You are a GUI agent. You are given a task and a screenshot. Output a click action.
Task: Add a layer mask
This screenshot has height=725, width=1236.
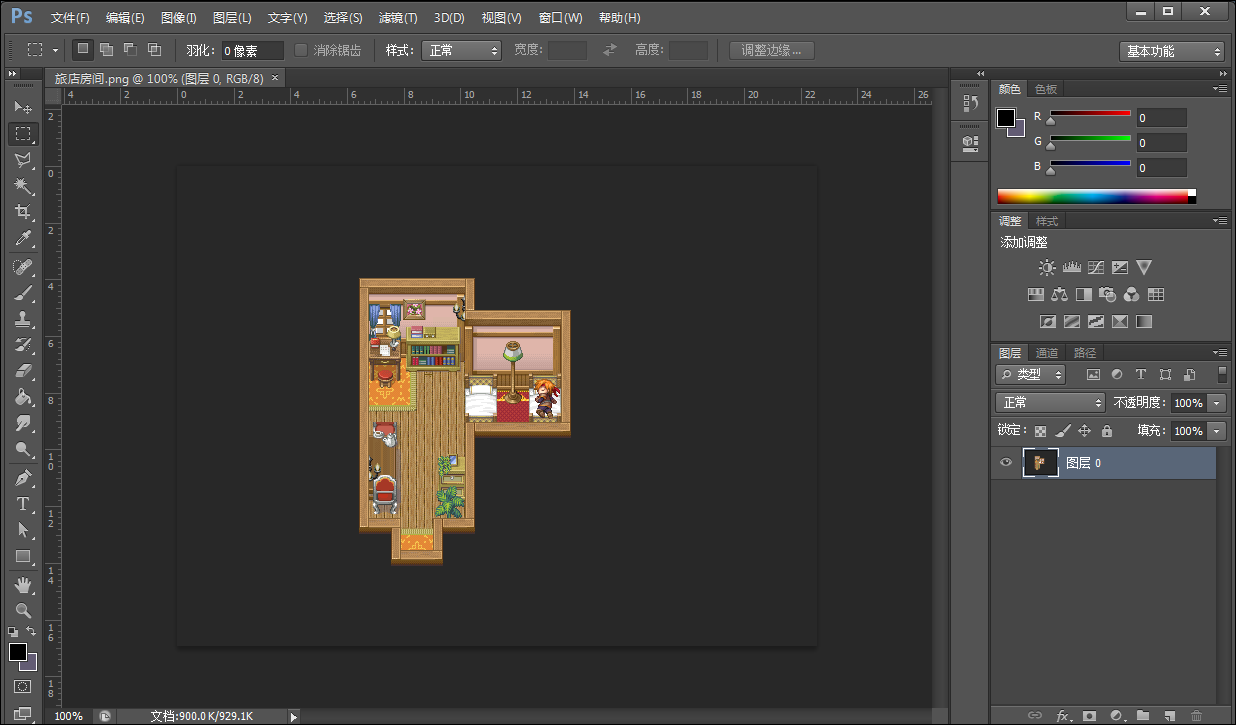click(1090, 716)
